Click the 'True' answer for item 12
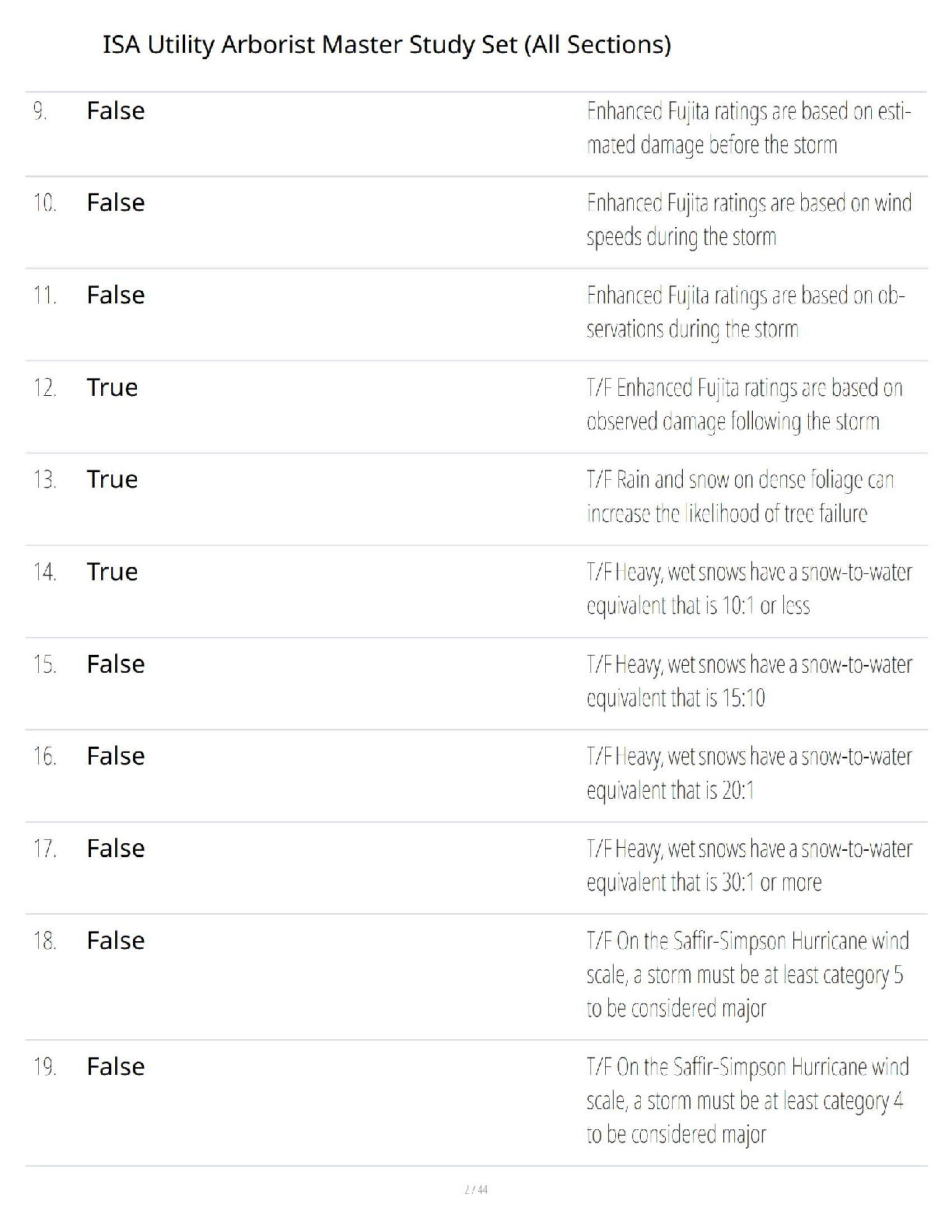Screen dimensions: 952x1232 (112, 387)
